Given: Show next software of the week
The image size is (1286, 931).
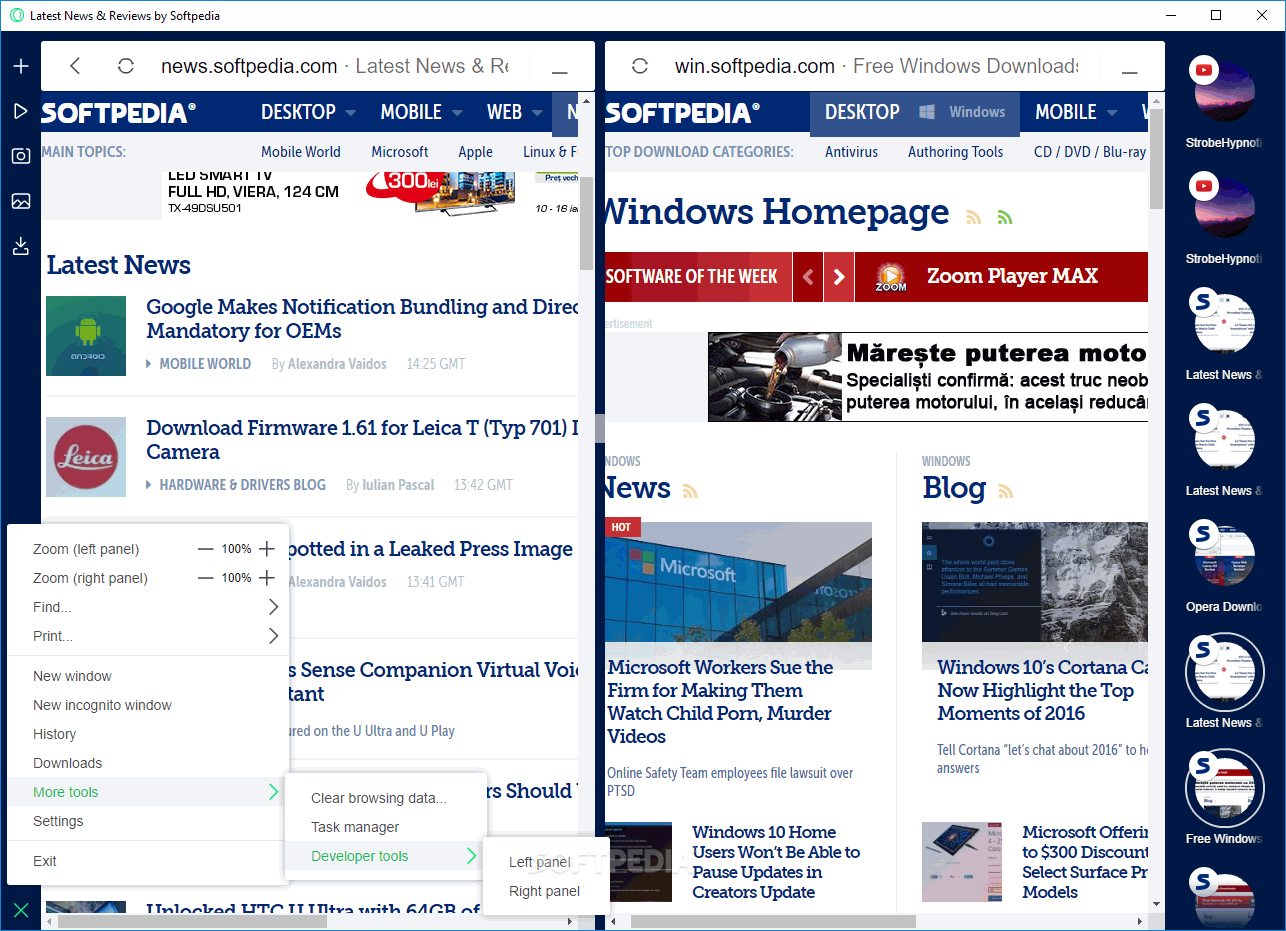Looking at the screenshot, I should coord(839,277).
